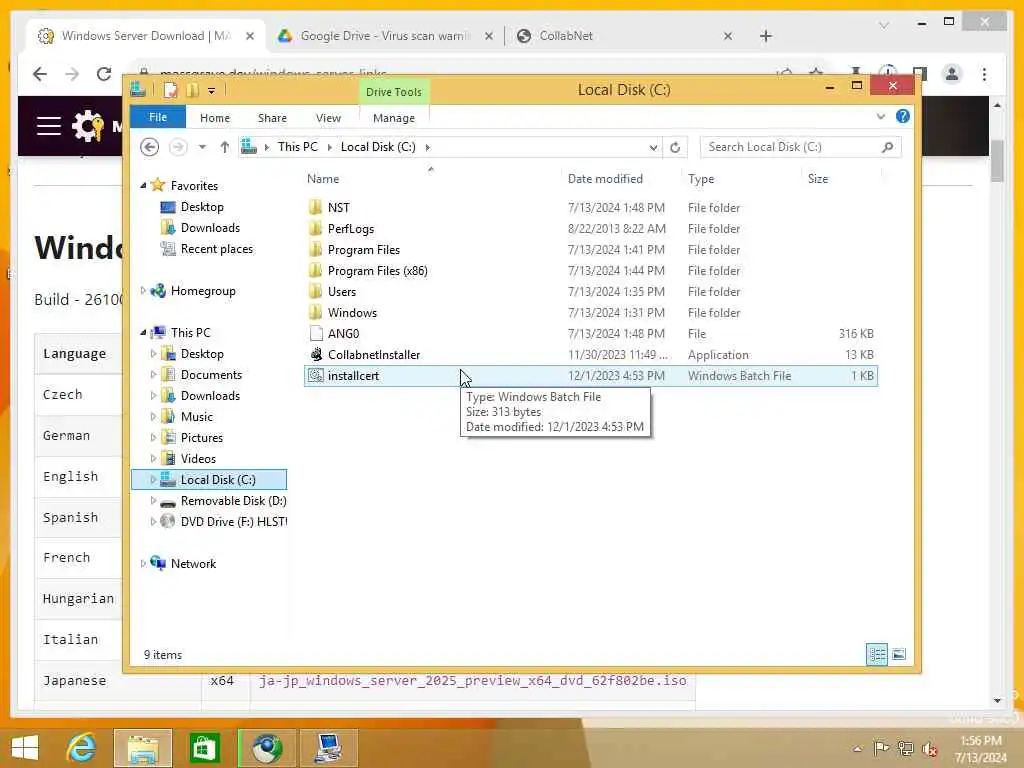Open a new browser tab
The height and width of the screenshot is (768, 1024).
coord(765,36)
